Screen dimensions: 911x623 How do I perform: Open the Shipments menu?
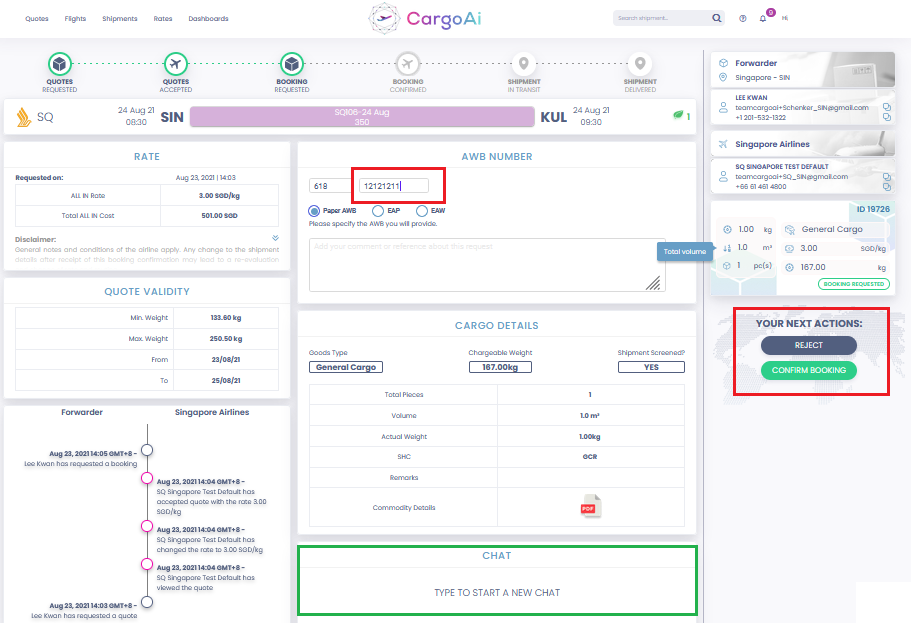(x=120, y=19)
